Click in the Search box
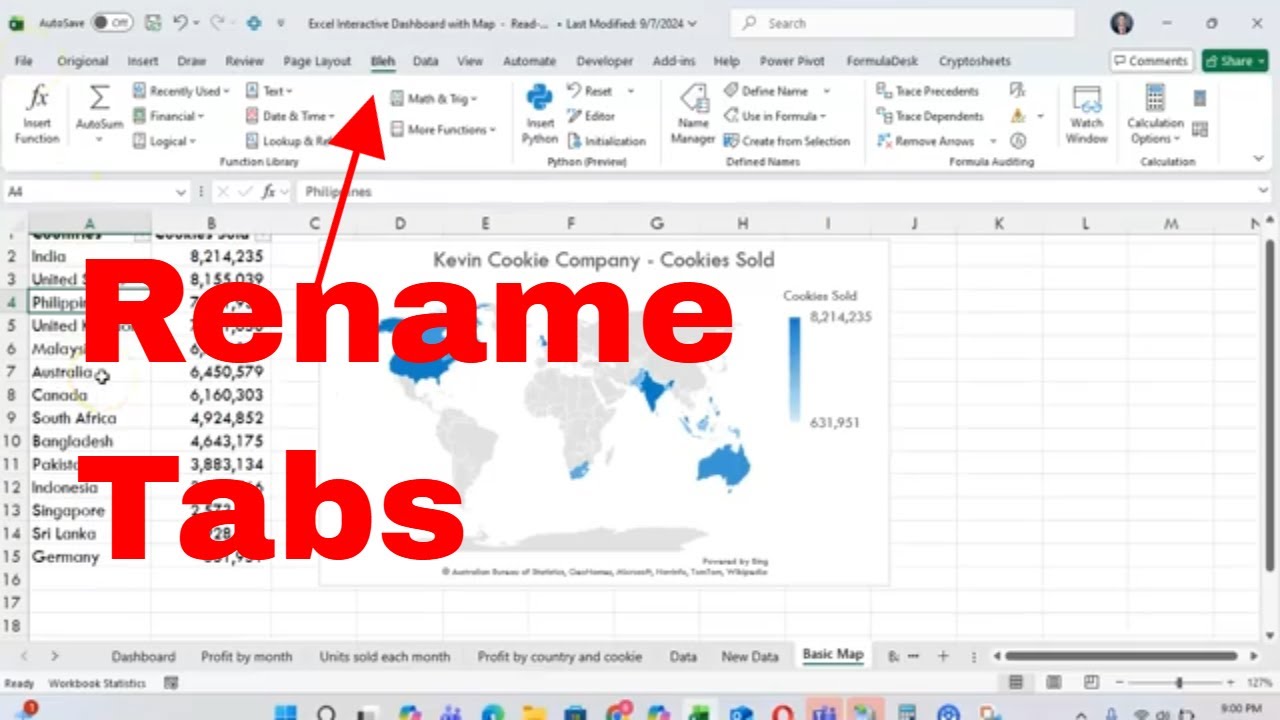1280x720 pixels. coord(903,23)
